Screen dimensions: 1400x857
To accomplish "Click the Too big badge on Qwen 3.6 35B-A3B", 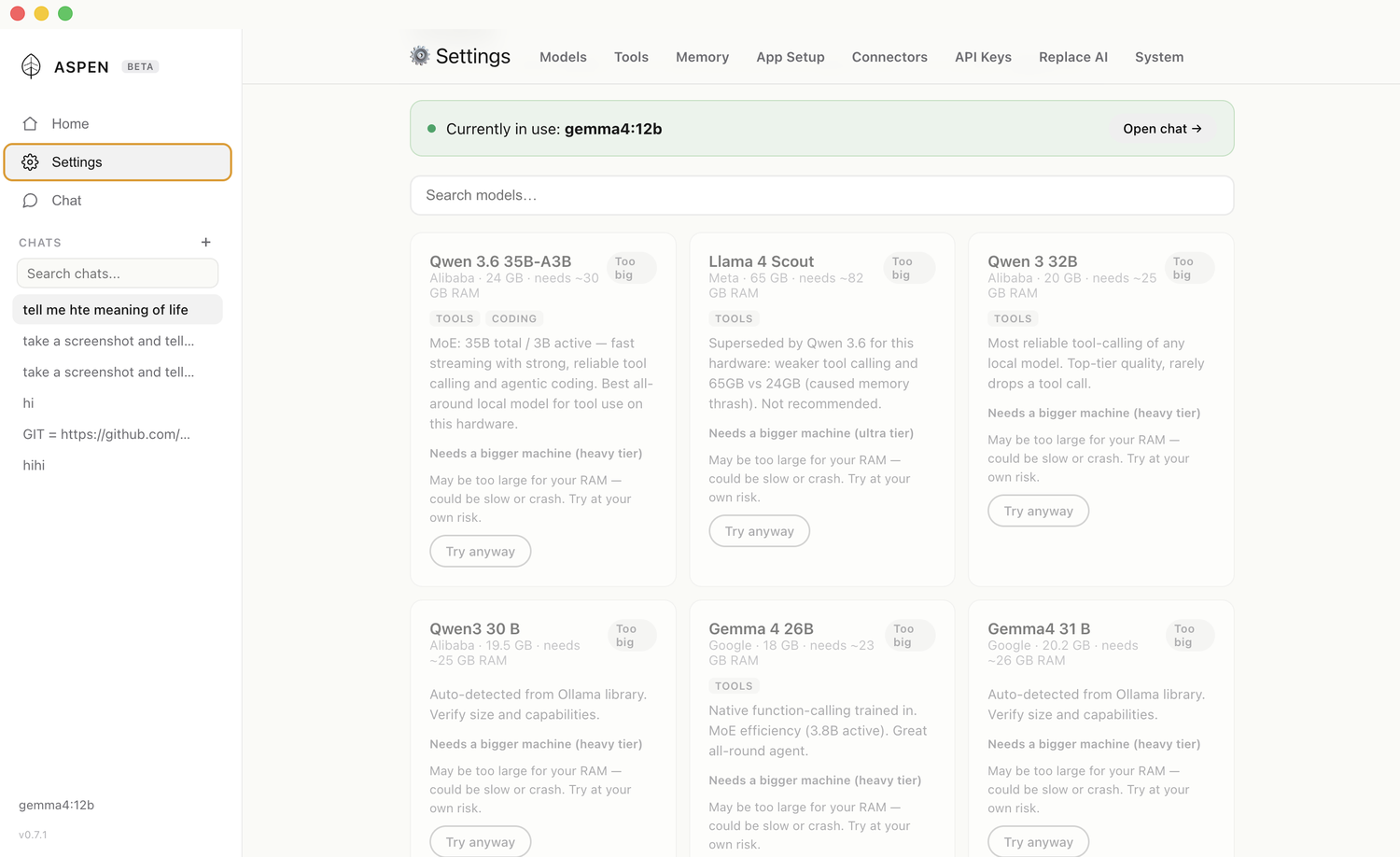I will coord(631,268).
